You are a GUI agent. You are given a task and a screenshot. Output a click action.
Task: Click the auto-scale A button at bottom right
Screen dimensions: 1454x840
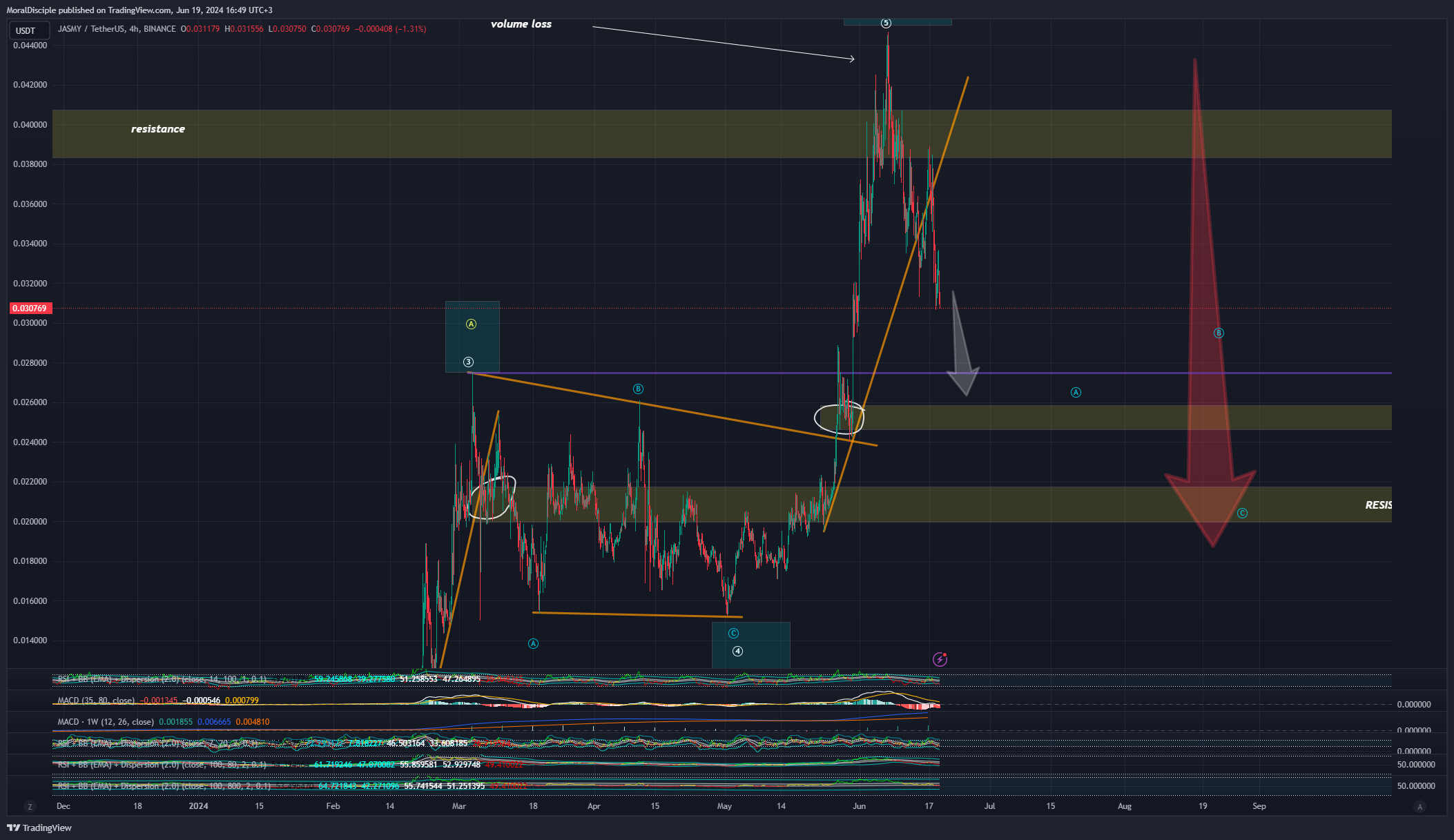click(x=1419, y=806)
